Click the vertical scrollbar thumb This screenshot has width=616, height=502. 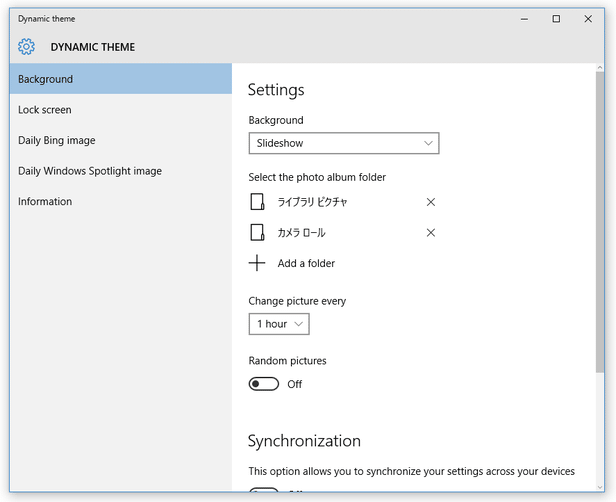600,222
